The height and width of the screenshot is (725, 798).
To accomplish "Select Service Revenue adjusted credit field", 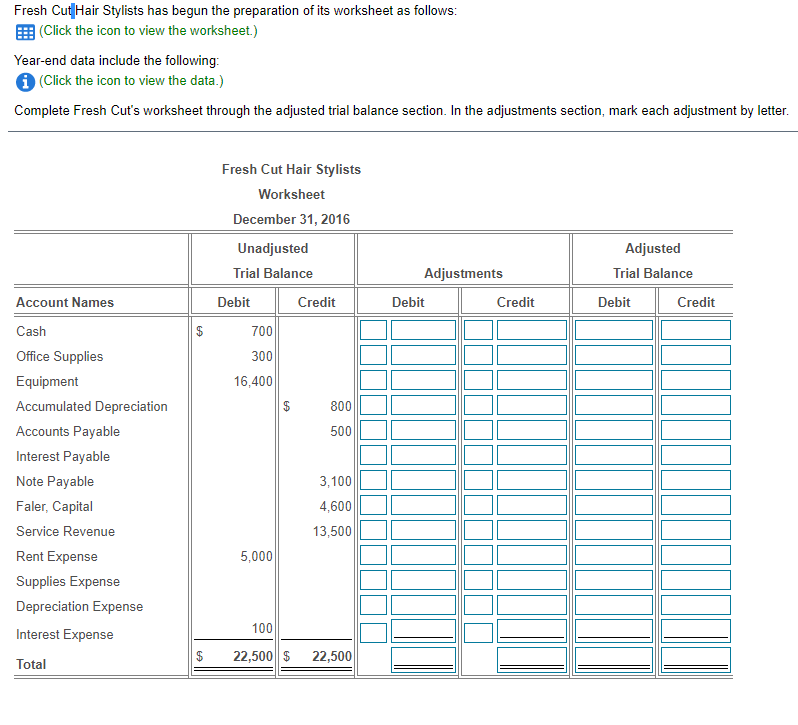I will click(695, 529).
